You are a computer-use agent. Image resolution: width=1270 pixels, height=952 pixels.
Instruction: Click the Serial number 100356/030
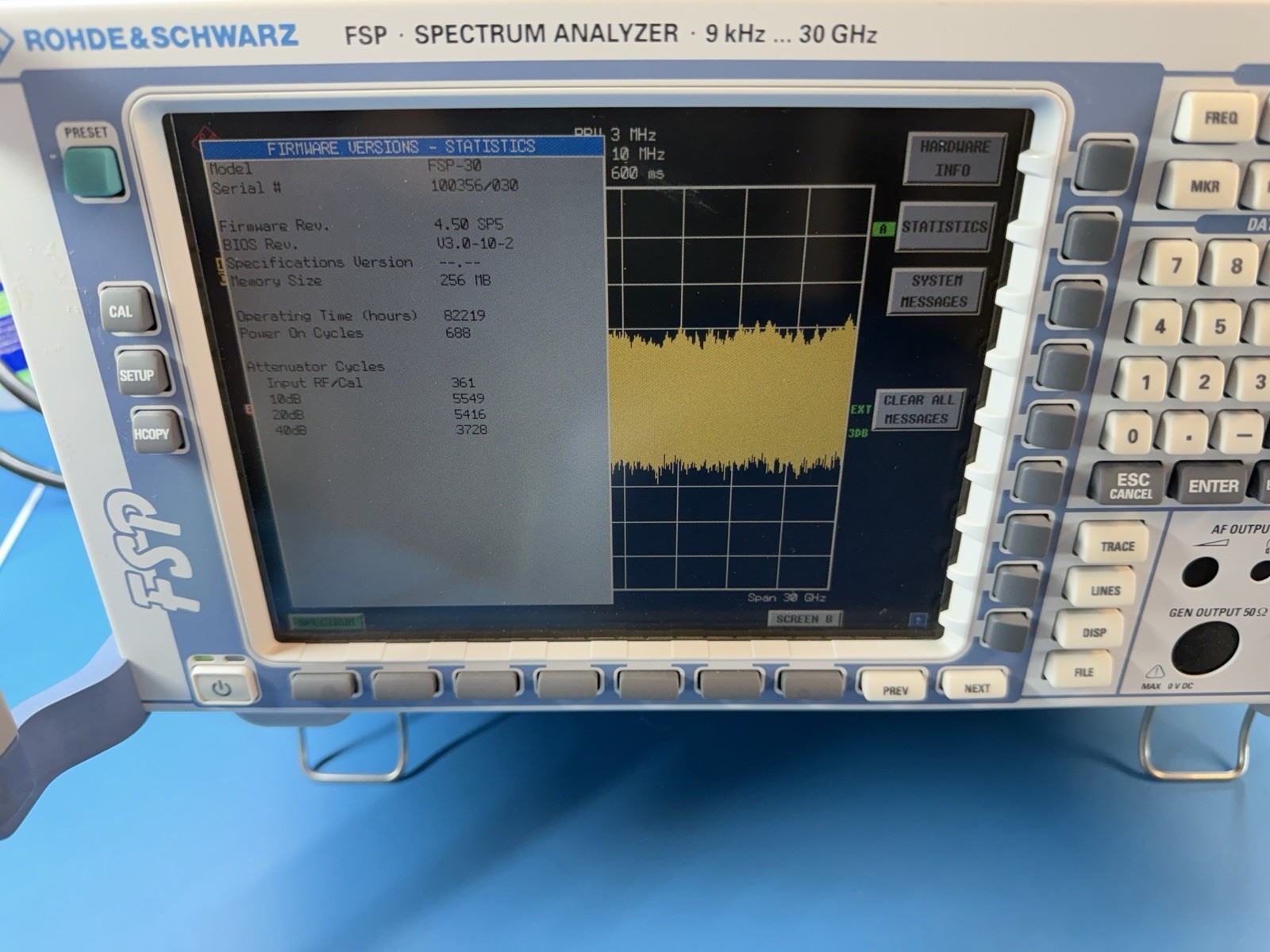point(474,186)
